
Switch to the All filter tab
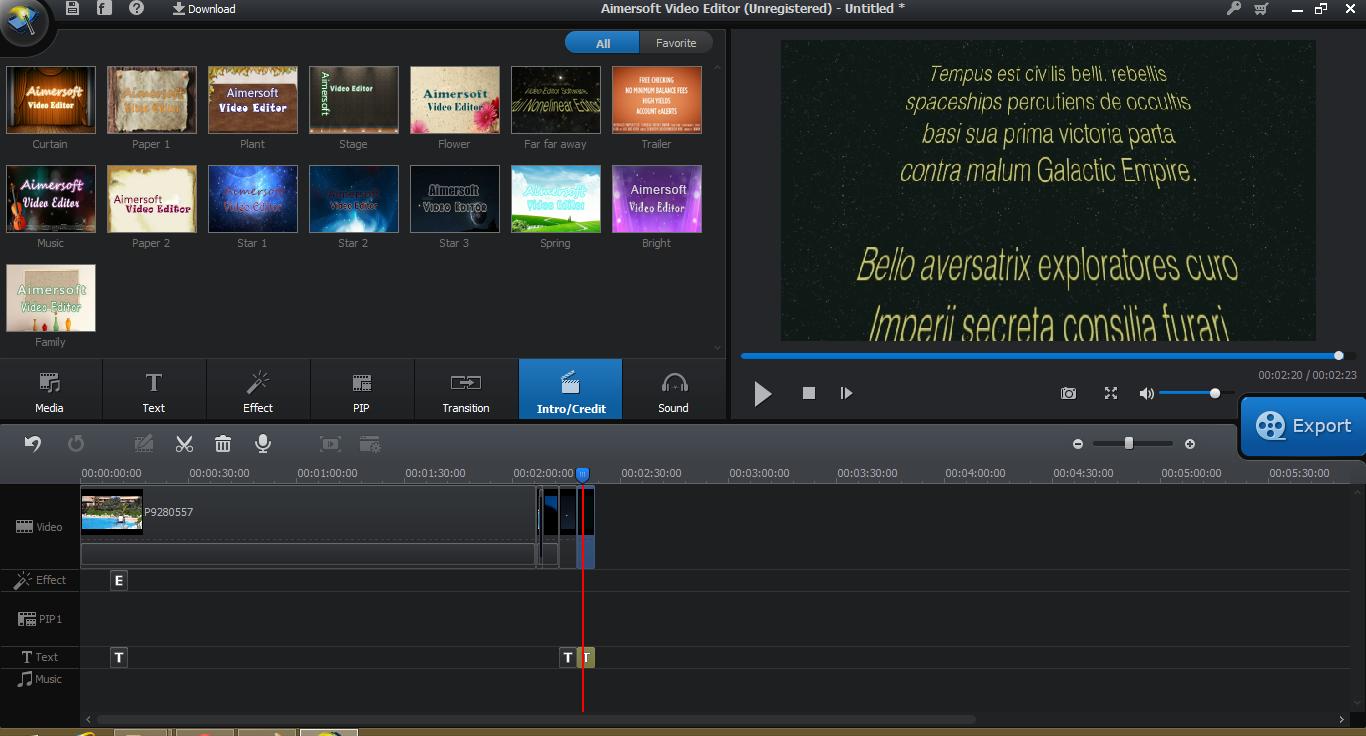603,43
